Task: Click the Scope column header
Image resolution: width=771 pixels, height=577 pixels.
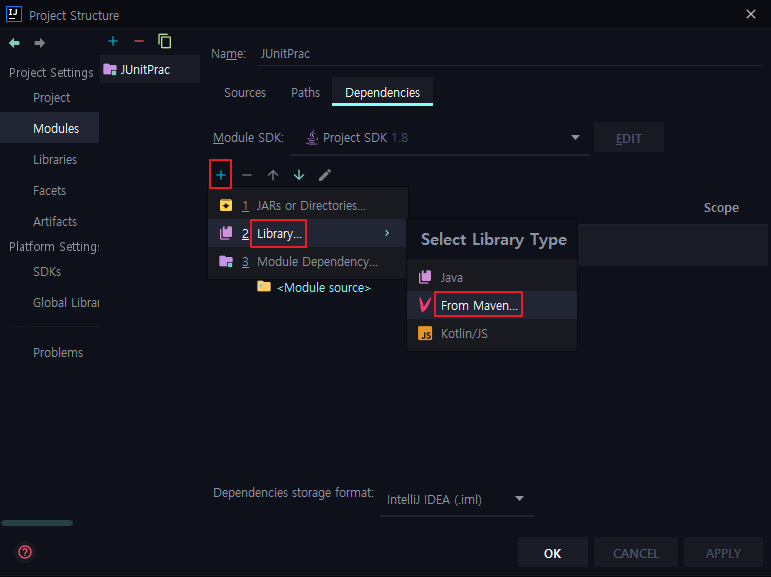Action: tap(721, 208)
